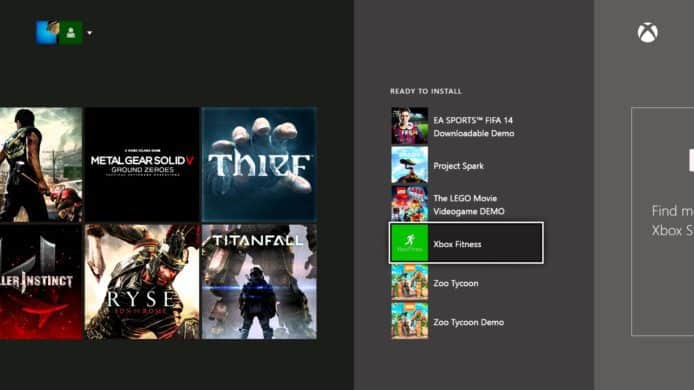
Task: Open the Xbox logo icon
Action: (648, 33)
